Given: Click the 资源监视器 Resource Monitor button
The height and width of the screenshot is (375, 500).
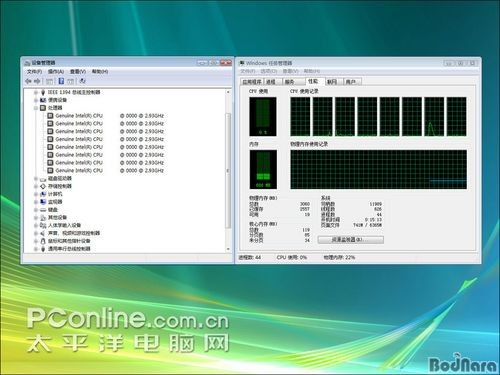Looking at the screenshot, I should click(x=351, y=239).
